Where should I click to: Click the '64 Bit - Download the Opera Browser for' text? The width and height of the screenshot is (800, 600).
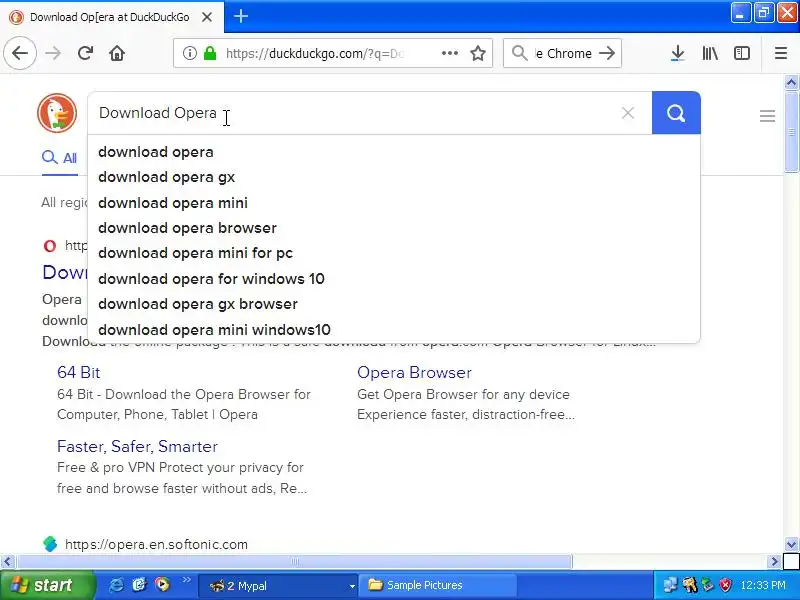[x=184, y=394]
